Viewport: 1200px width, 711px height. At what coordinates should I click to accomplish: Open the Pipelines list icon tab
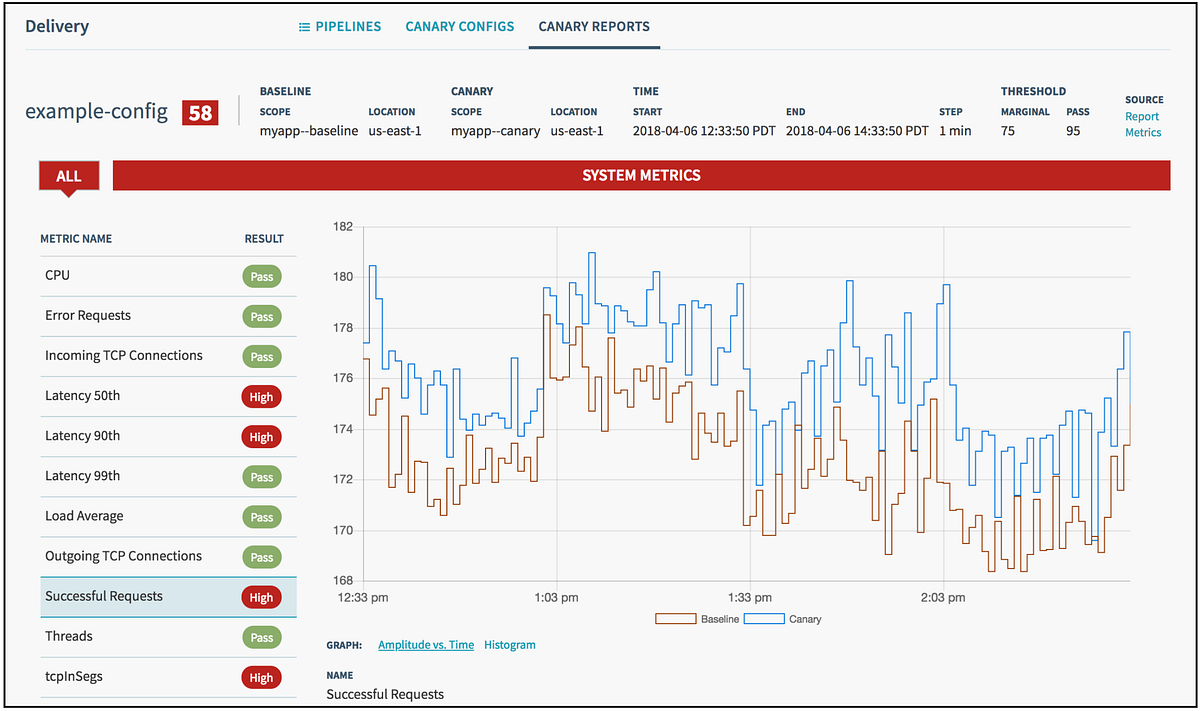[x=340, y=27]
